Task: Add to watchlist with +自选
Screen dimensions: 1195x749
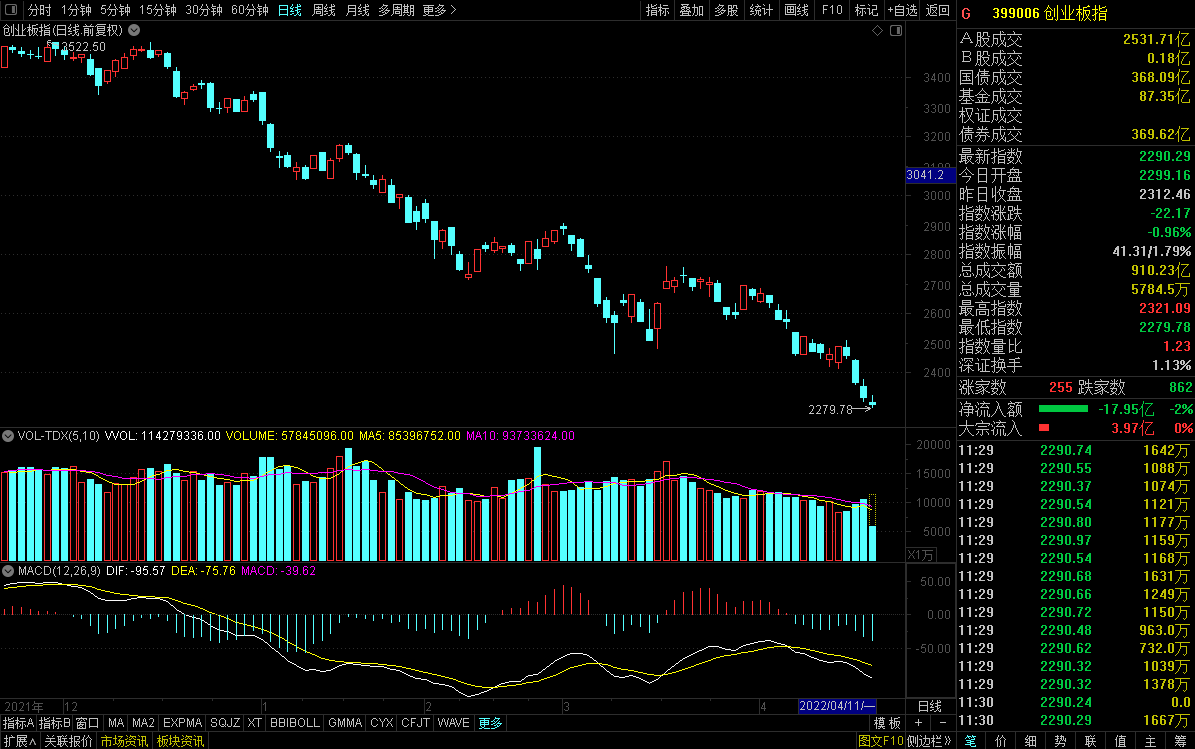Action: tap(902, 10)
